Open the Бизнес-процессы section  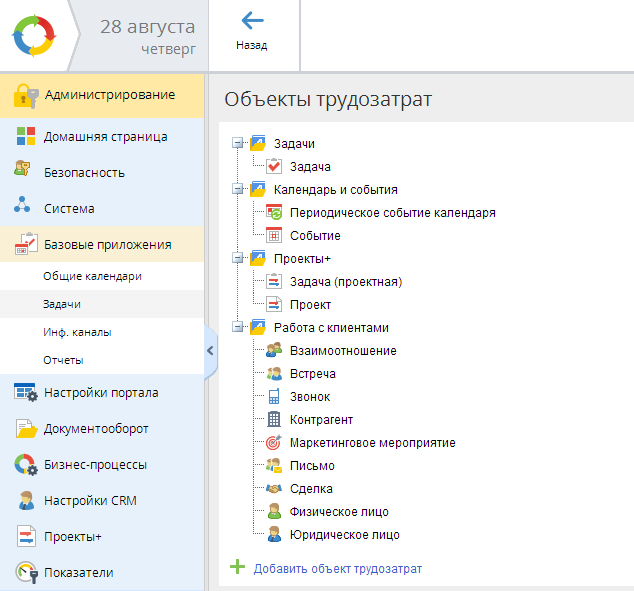[94, 465]
